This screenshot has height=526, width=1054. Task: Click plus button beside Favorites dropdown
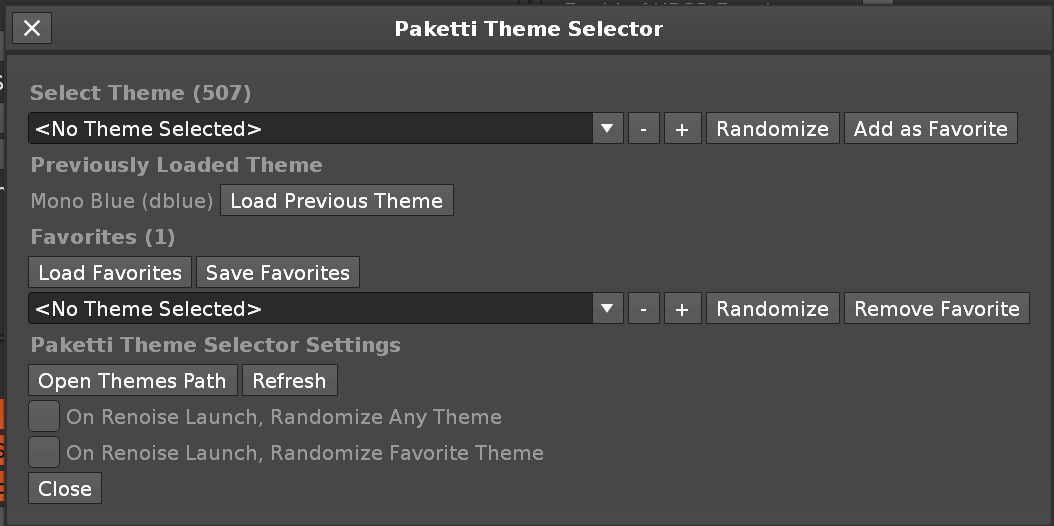(682, 309)
